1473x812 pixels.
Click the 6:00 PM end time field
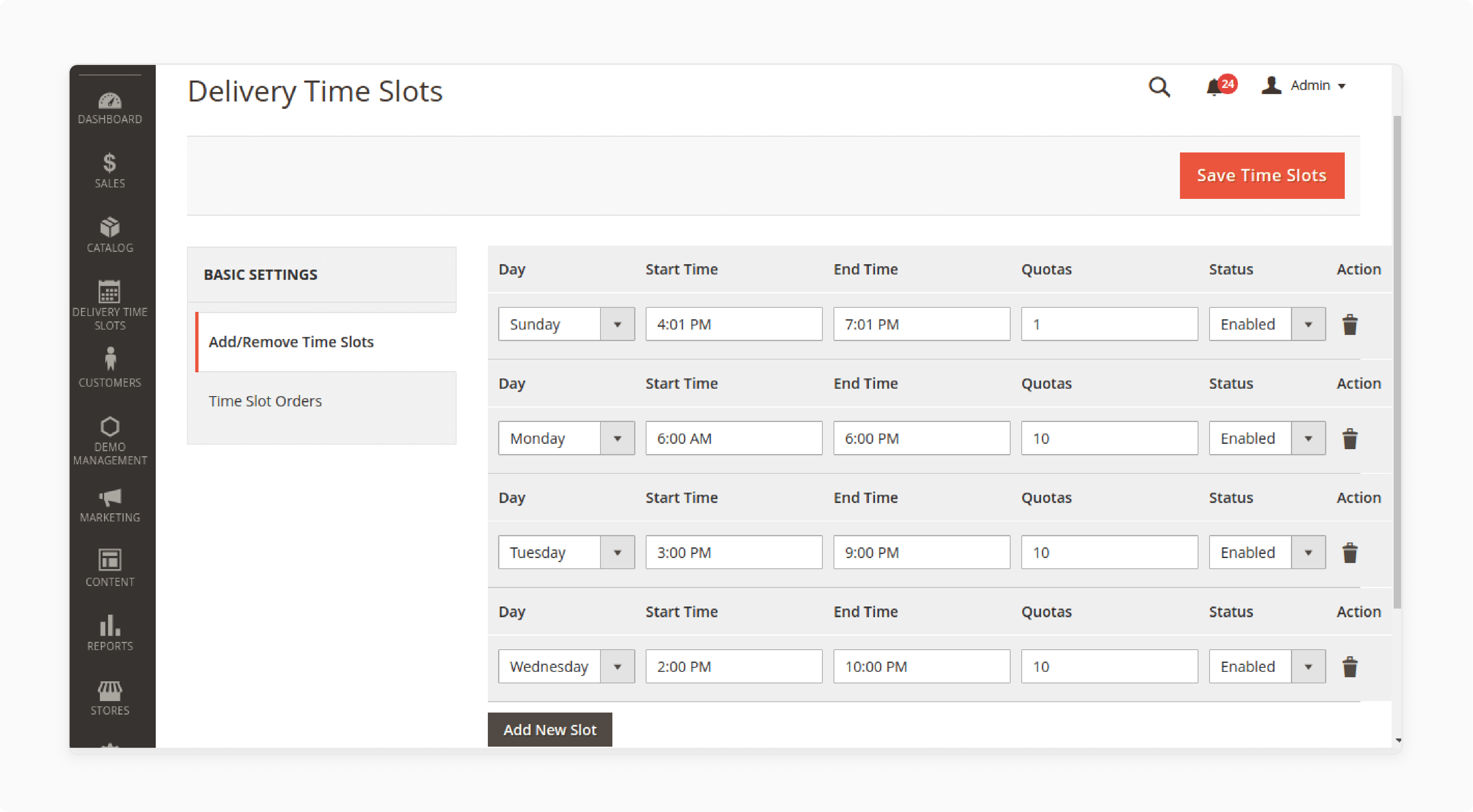[921, 438]
